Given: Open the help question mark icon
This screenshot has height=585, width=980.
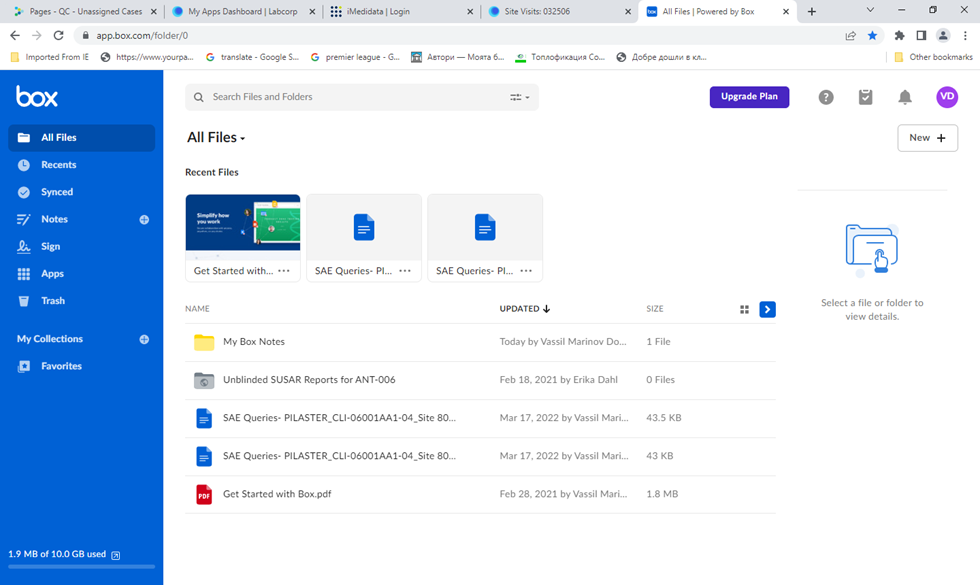Looking at the screenshot, I should click(826, 97).
